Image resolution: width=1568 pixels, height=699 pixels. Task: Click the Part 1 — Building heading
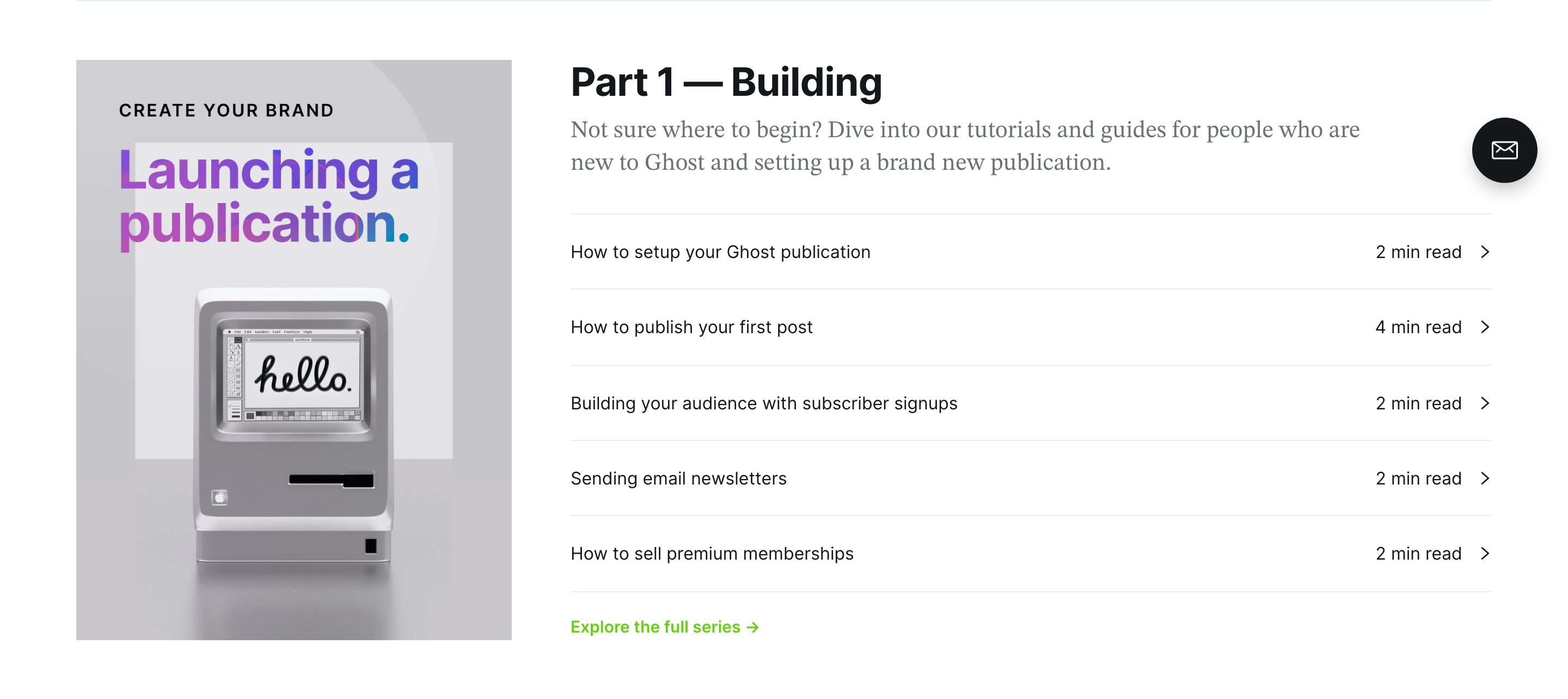coord(726,82)
